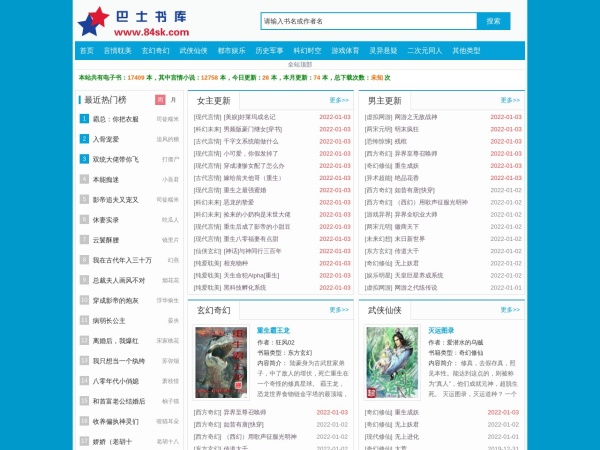Viewport: 600px width, 450px height.
Task: Expand 更多>> in 女主更新 section
Action: 339,100
